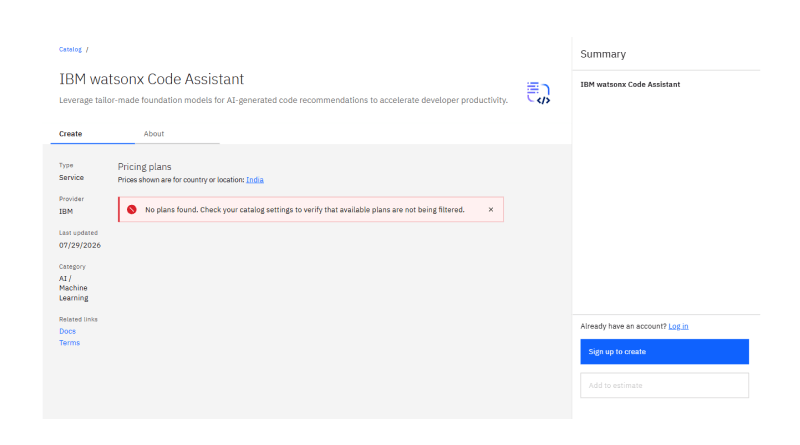Switch to the Create tab
The image size is (800, 445).
click(92, 134)
